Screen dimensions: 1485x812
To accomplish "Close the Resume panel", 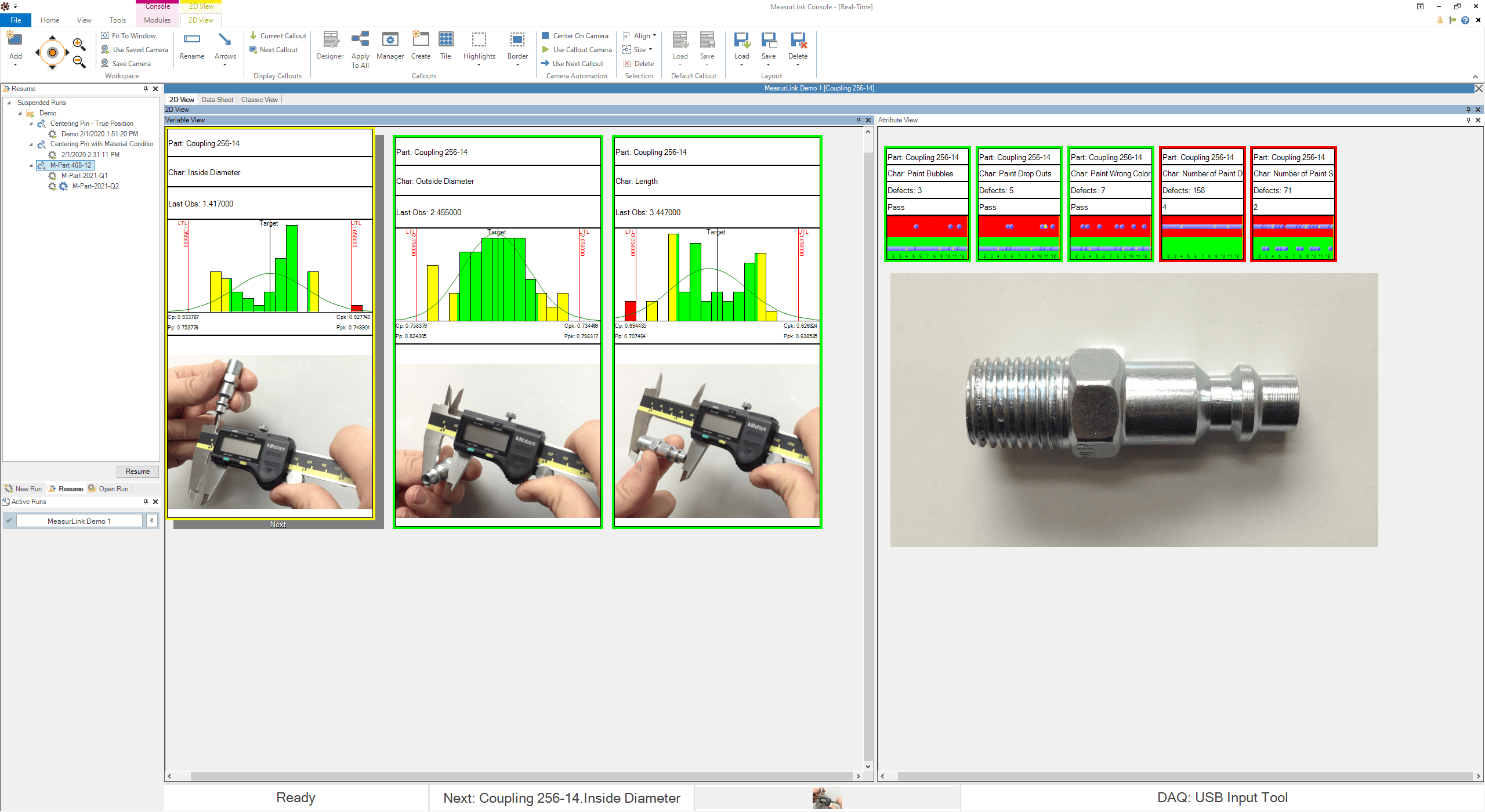I will click(155, 89).
